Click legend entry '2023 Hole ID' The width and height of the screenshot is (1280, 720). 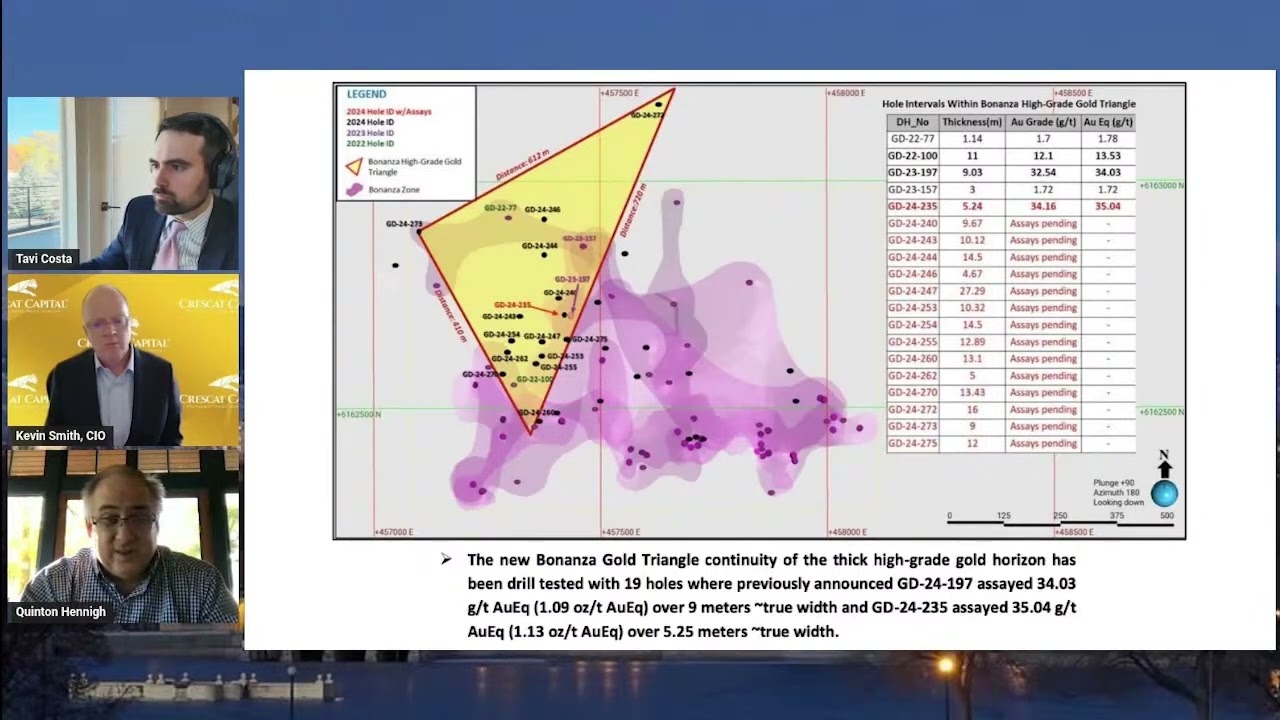[370, 133]
